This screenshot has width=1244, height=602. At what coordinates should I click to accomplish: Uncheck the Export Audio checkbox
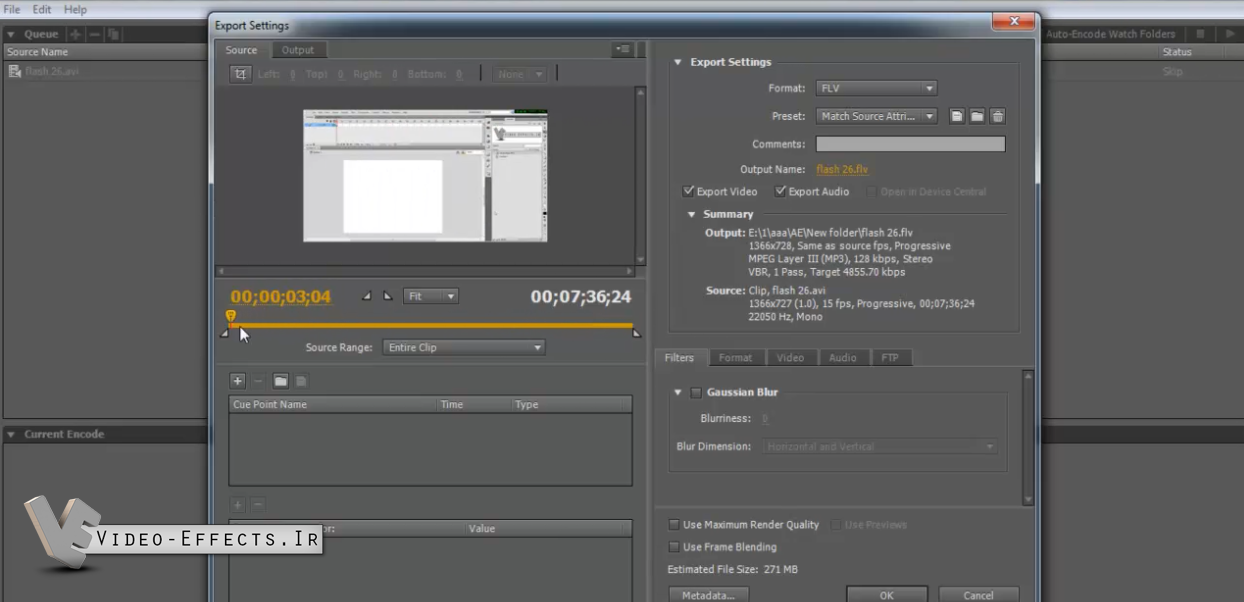tap(780, 191)
